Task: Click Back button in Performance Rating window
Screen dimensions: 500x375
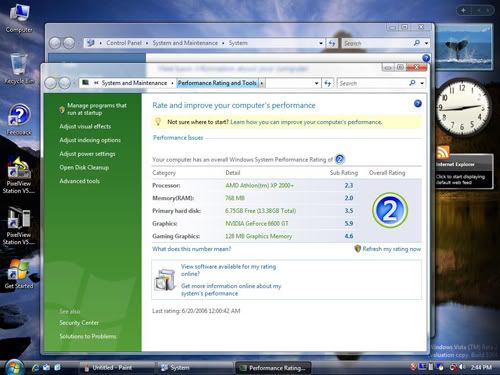Action: [x=51, y=83]
